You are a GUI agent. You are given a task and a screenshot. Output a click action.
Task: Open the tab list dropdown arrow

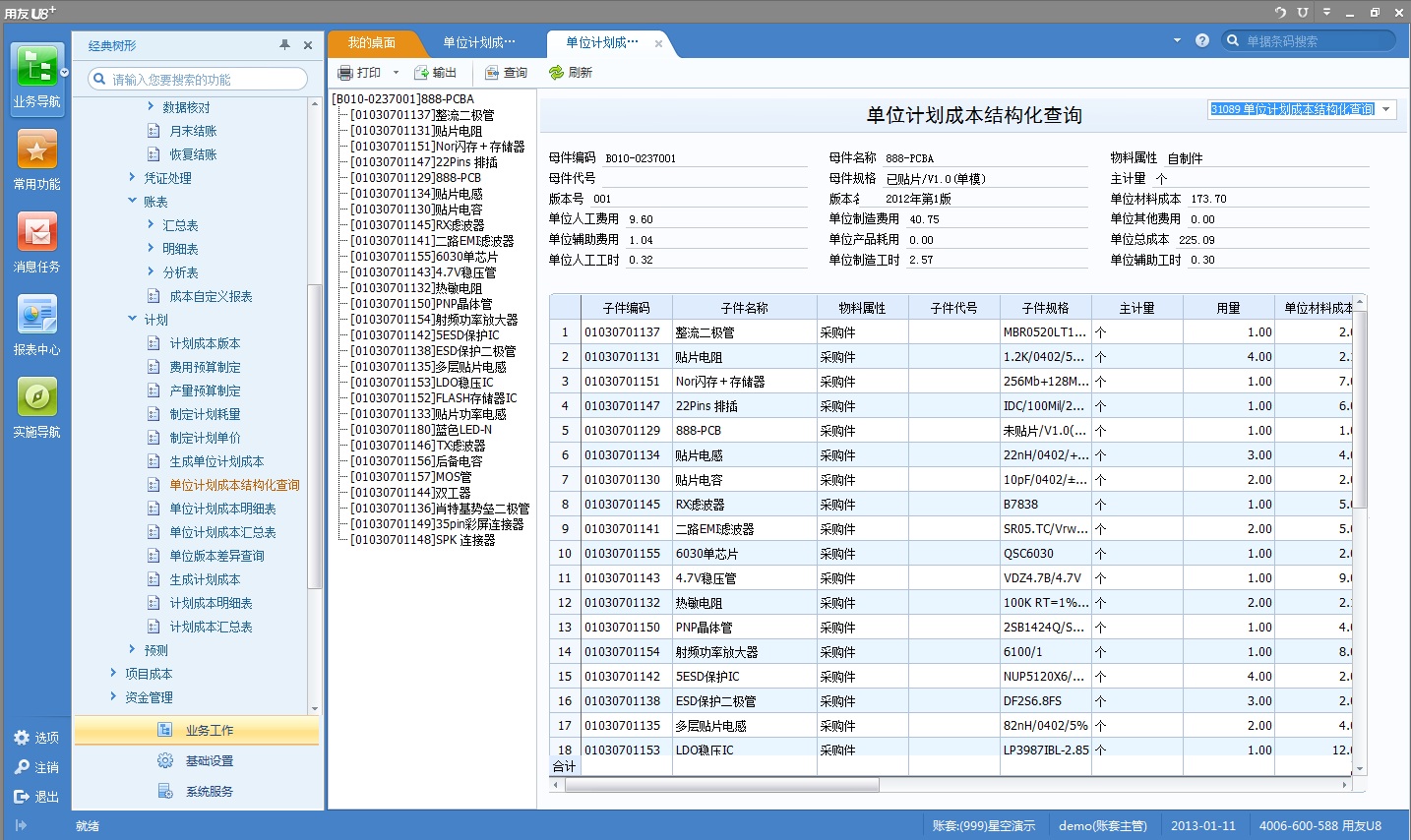pyautogui.click(x=1177, y=40)
